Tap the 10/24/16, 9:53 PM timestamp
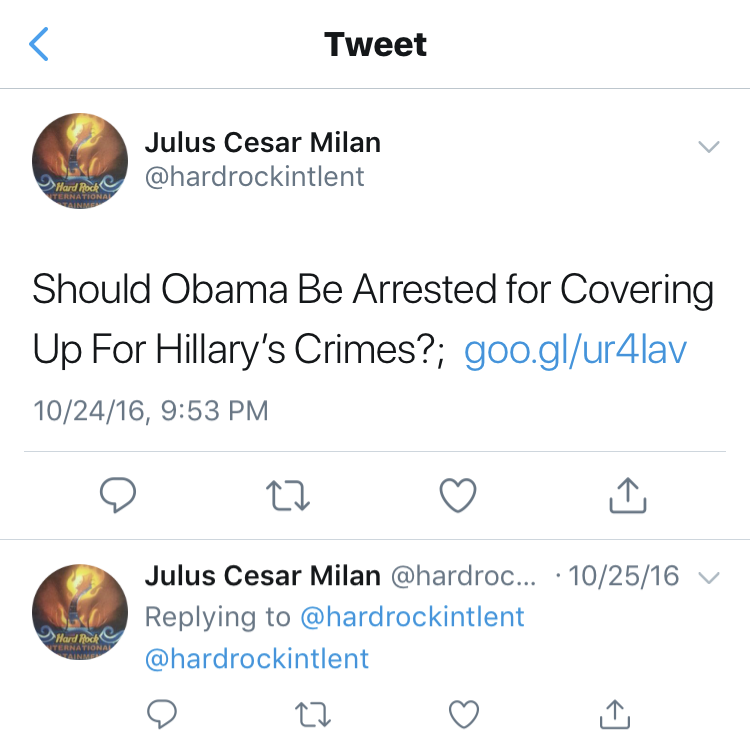 click(x=151, y=411)
